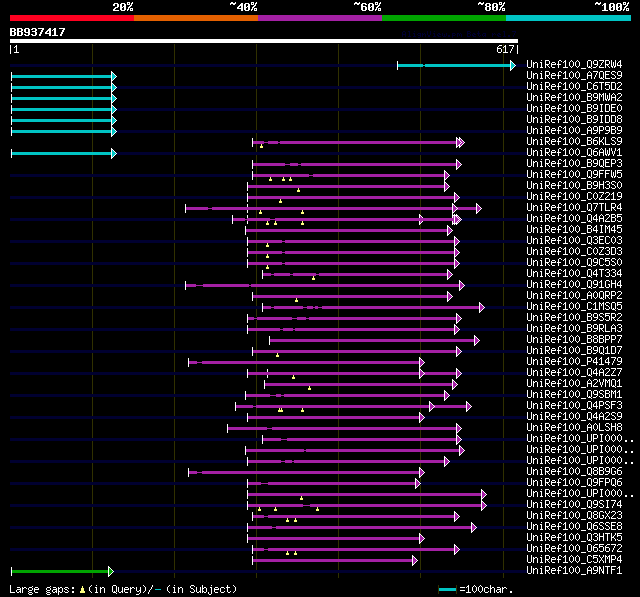Click the UniRef100_Q9SI74 label
The image size is (640, 597).
tap(574, 505)
